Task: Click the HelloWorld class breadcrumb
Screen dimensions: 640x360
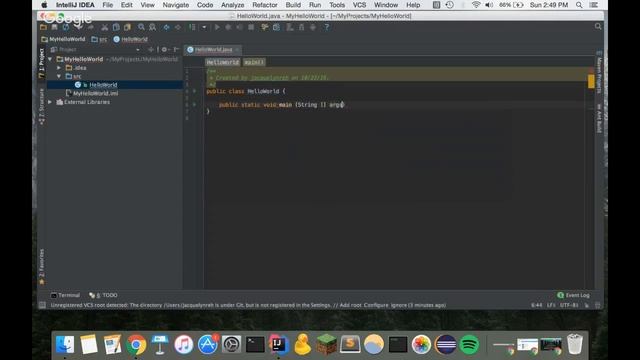Action: click(131, 39)
